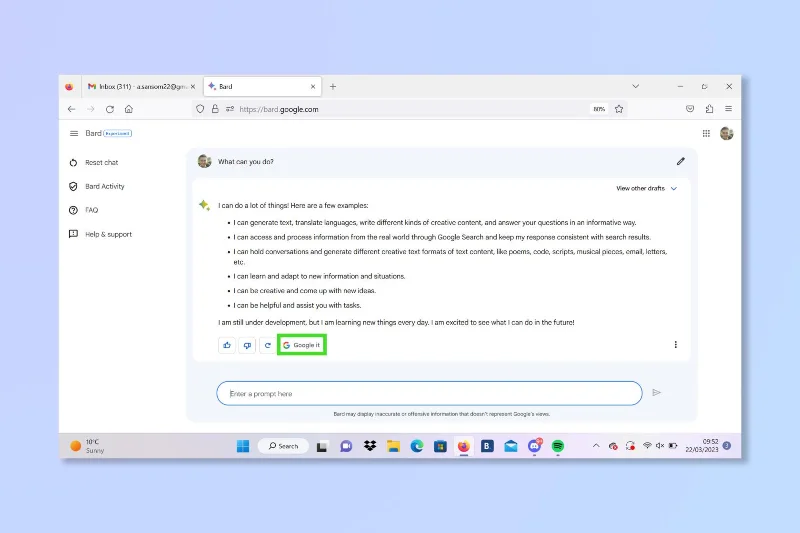Click the taskbar Wi-Fi icon

coord(647,446)
